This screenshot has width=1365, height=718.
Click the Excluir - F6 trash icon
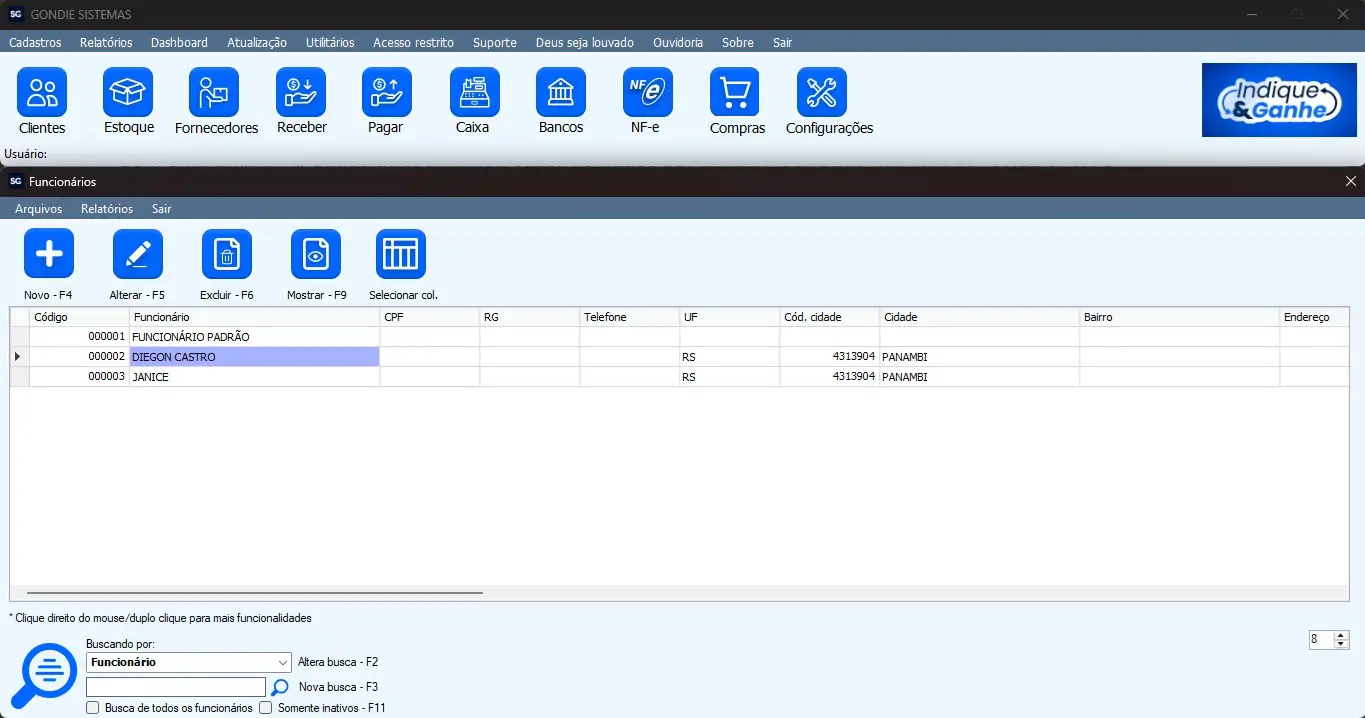tap(227, 254)
